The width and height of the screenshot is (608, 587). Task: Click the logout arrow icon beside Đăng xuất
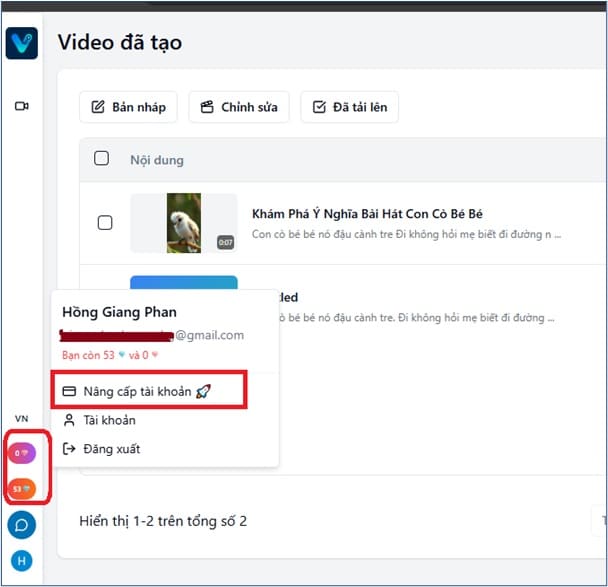click(x=69, y=449)
